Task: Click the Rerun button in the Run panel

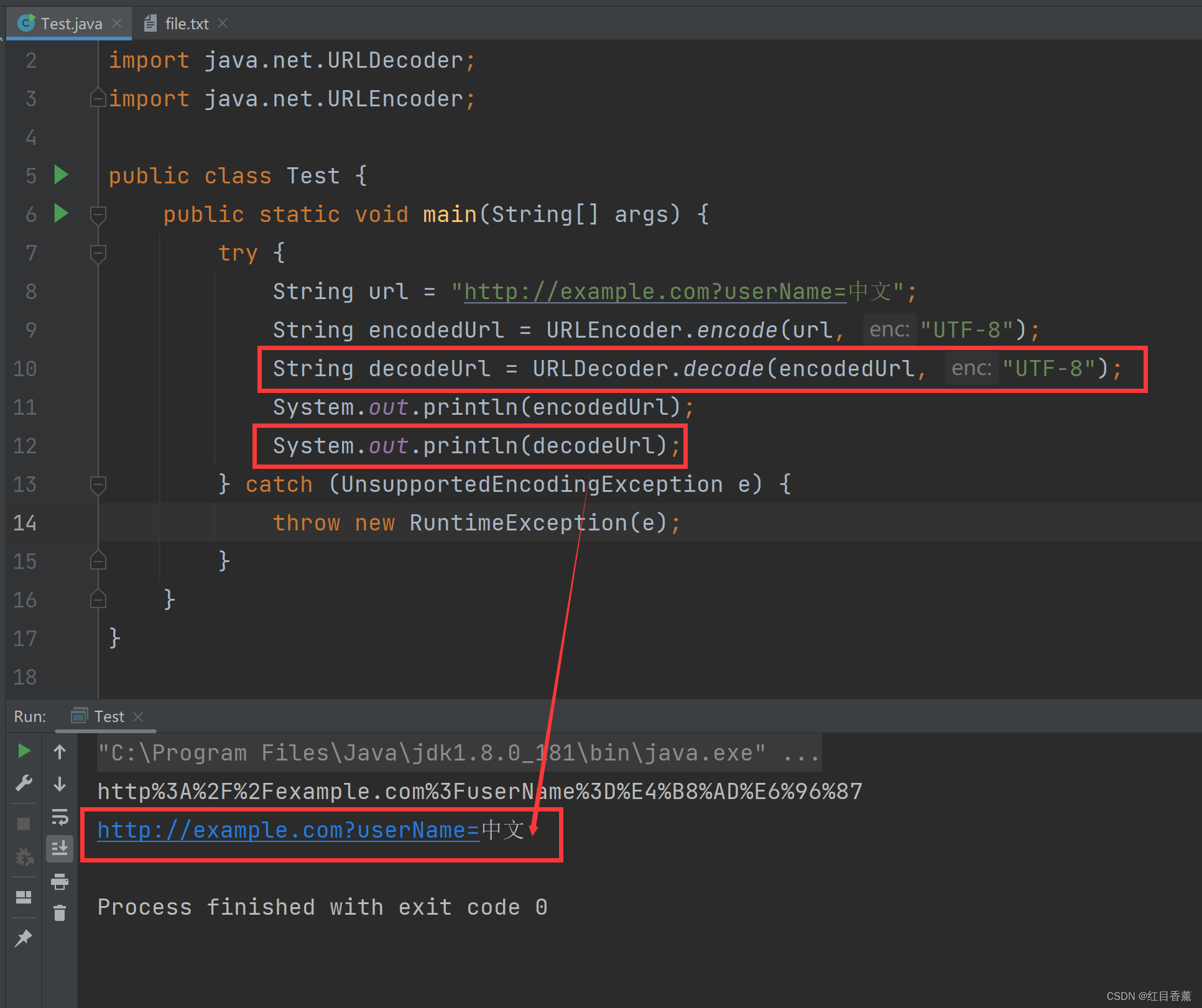Action: pyautogui.click(x=24, y=751)
